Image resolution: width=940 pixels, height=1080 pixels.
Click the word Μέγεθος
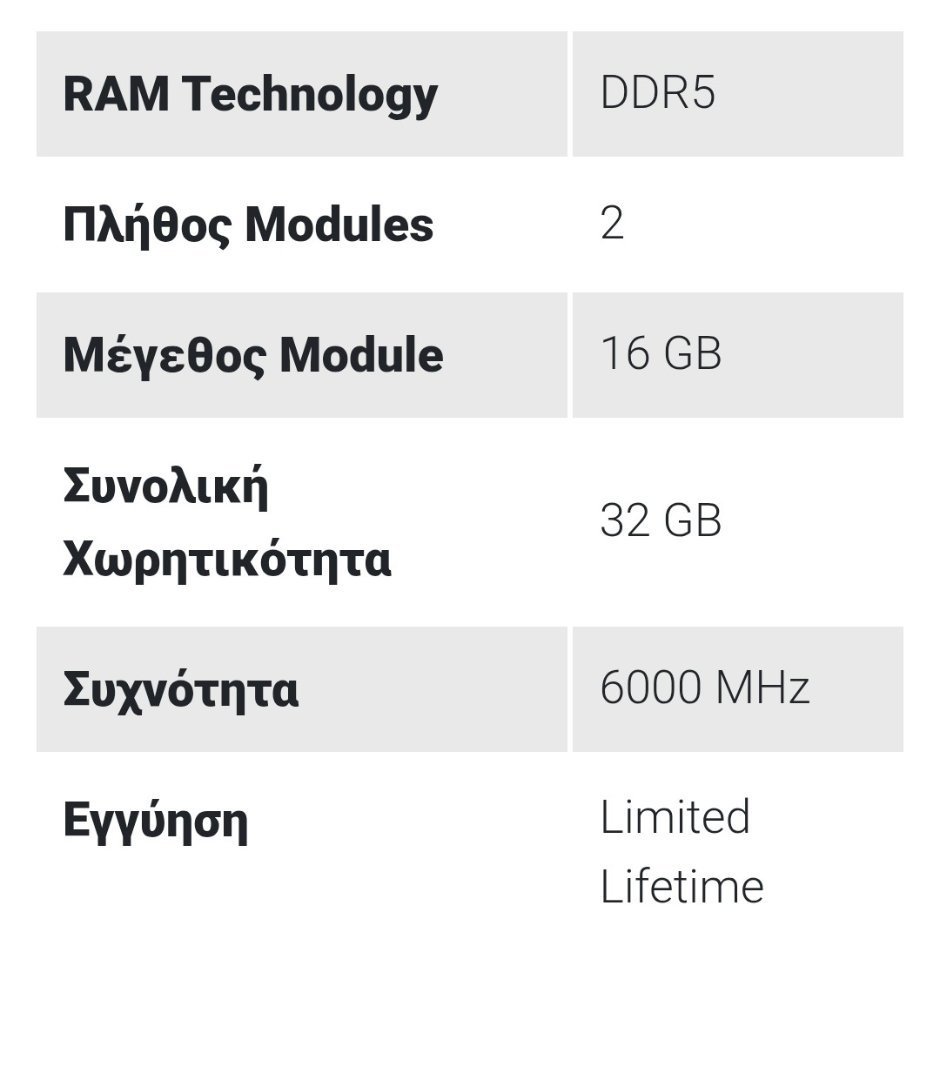[x=165, y=357]
